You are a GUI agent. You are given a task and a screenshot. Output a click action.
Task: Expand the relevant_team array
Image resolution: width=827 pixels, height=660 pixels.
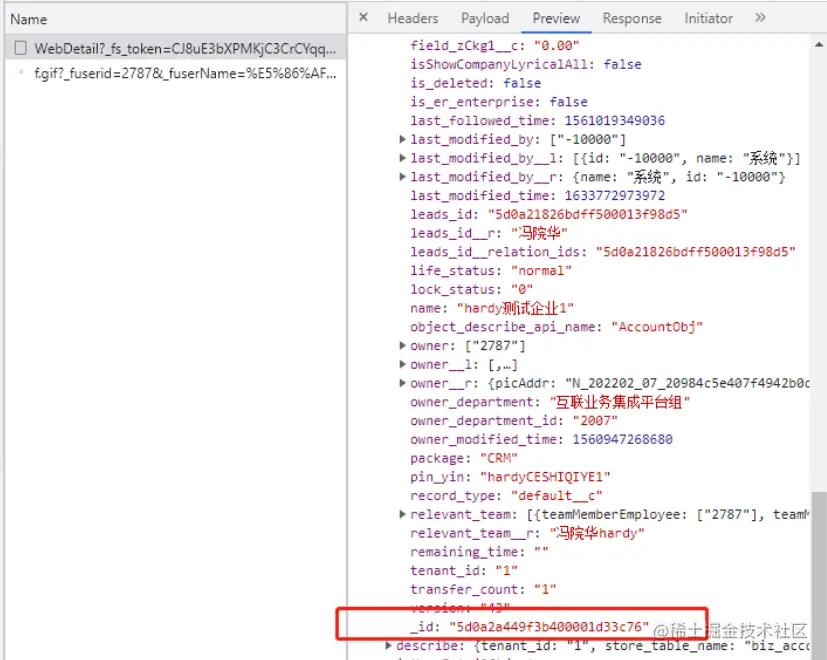pos(402,514)
